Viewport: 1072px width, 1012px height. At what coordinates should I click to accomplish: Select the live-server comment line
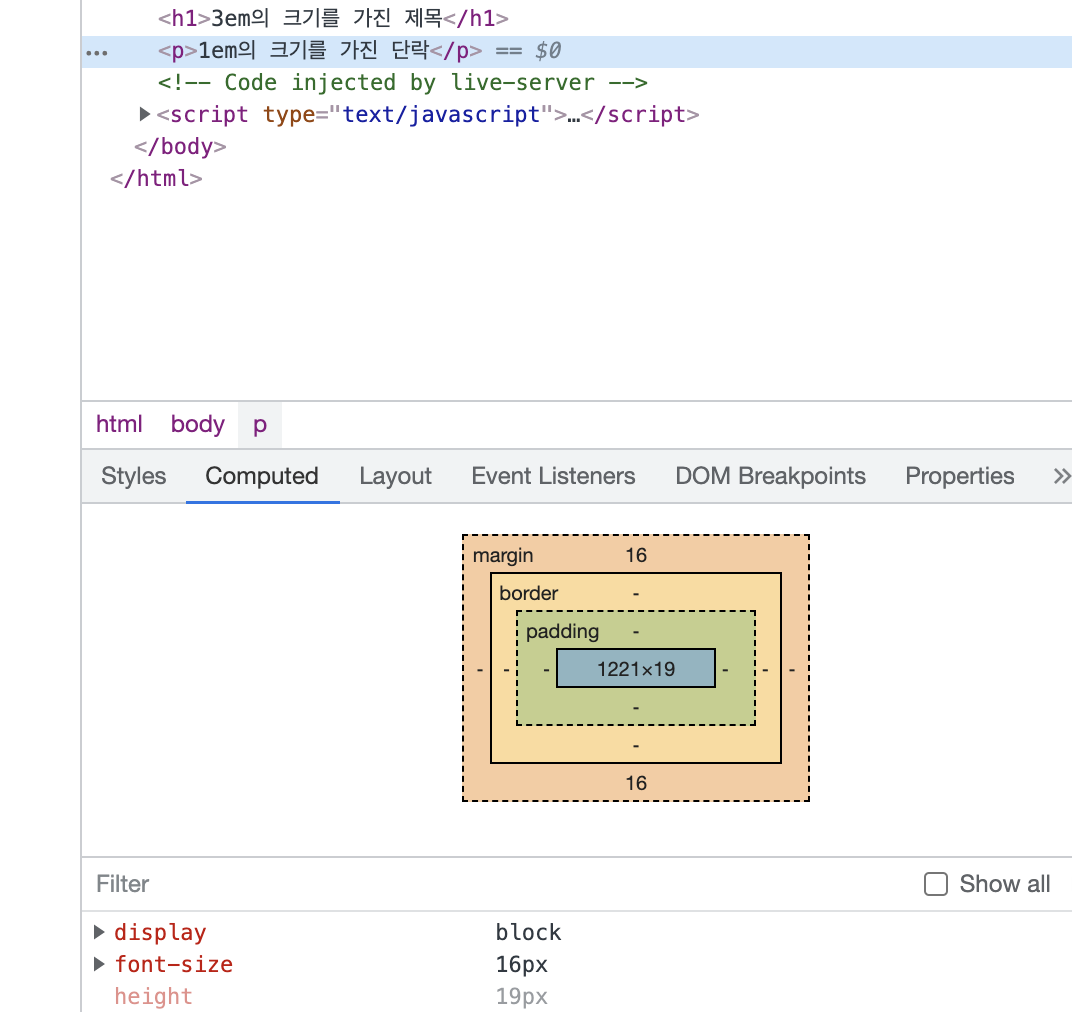pos(402,83)
